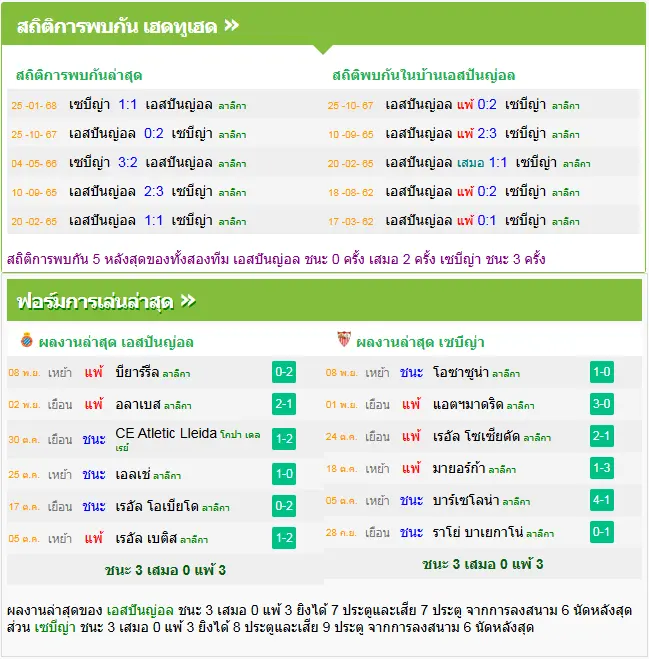The height and width of the screenshot is (659, 649).
Task: Click the 17-03-62 match date
Action: pos(351,221)
